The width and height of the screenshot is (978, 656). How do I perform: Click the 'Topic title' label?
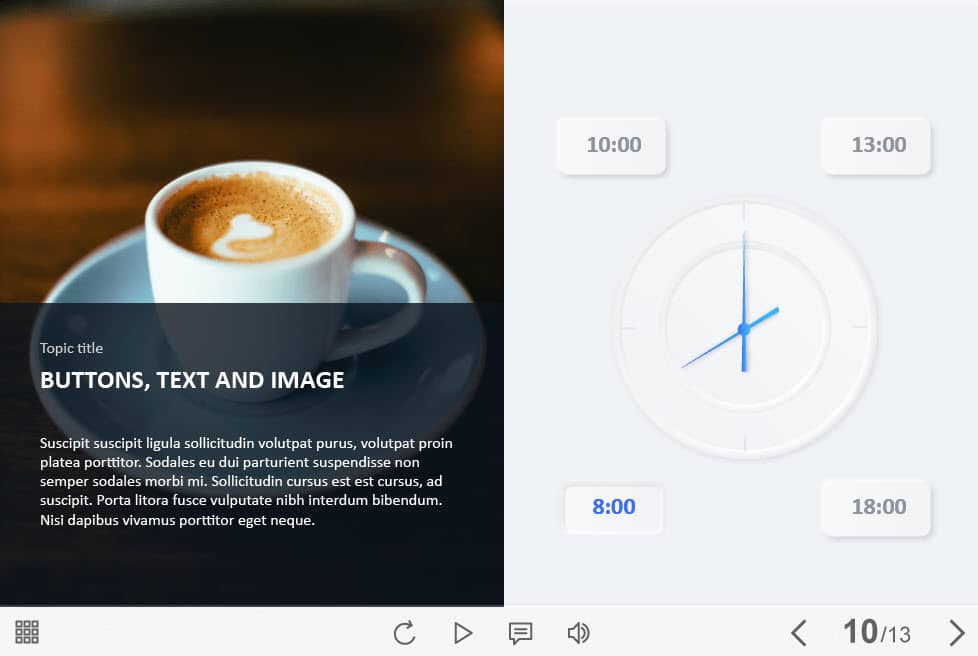click(x=71, y=348)
